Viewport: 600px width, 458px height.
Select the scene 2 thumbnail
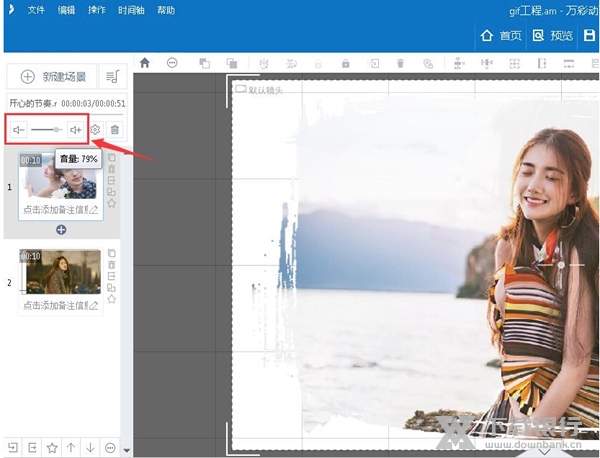(60, 271)
